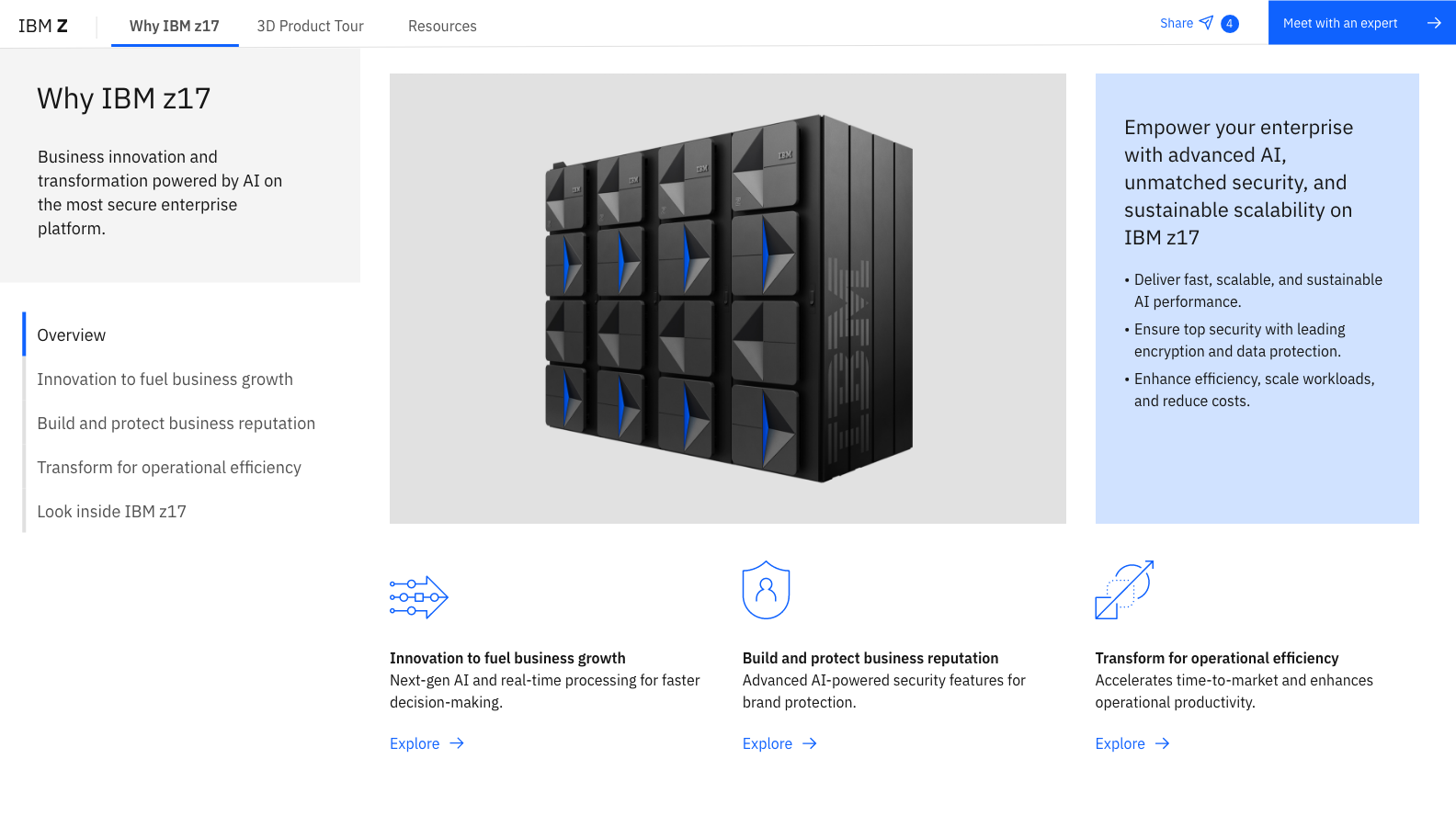Open the 3D Product Tour tab
Screen dimensions: 1456x838
[311, 26]
